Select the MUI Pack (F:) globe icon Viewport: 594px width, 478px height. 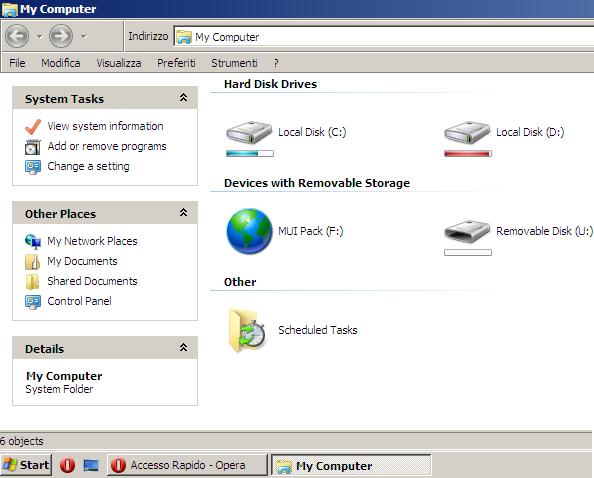249,231
